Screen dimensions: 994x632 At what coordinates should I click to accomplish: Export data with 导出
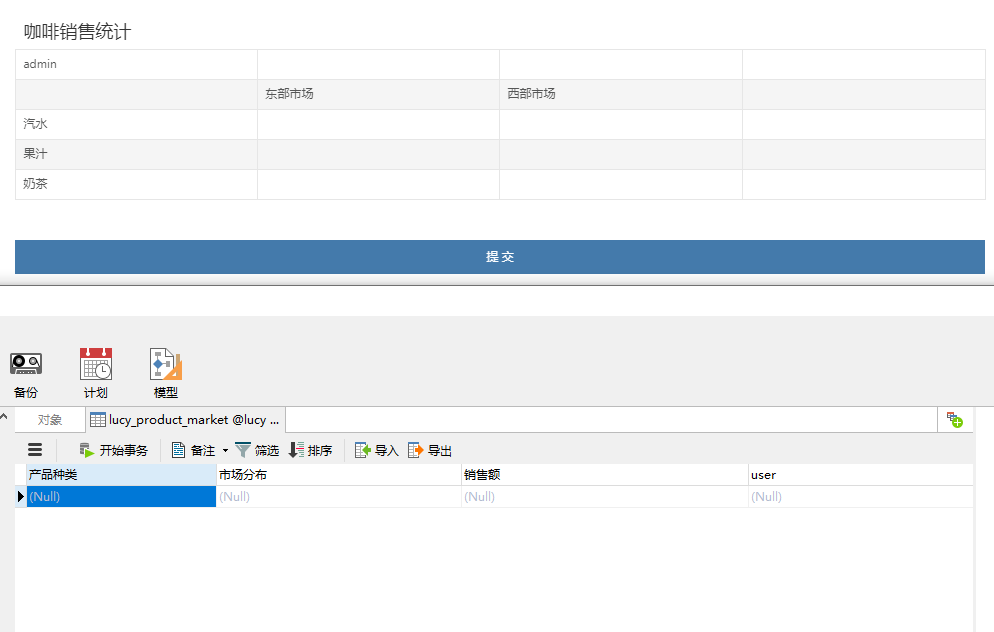[430, 451]
